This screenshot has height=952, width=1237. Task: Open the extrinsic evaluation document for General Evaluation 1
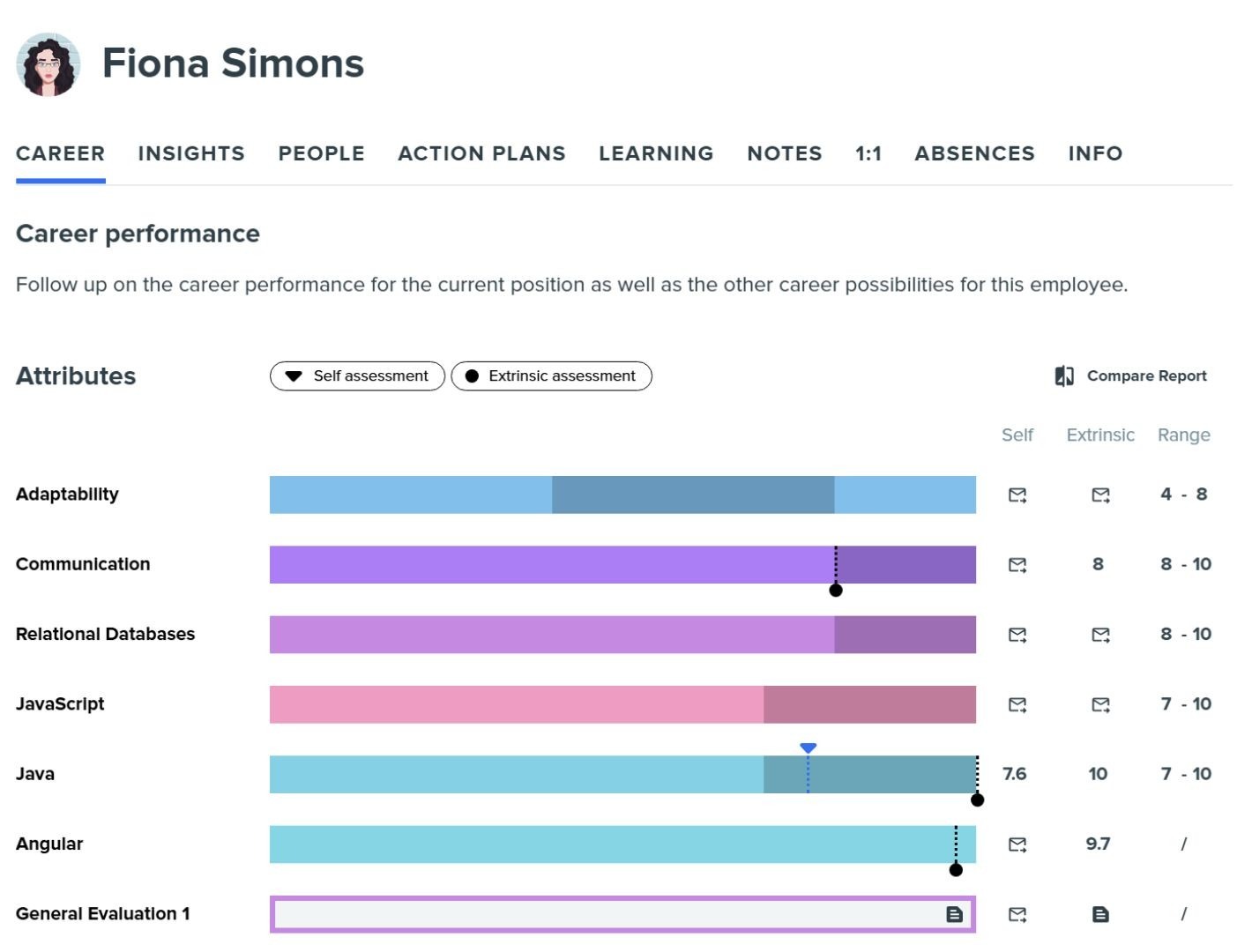tap(1099, 914)
